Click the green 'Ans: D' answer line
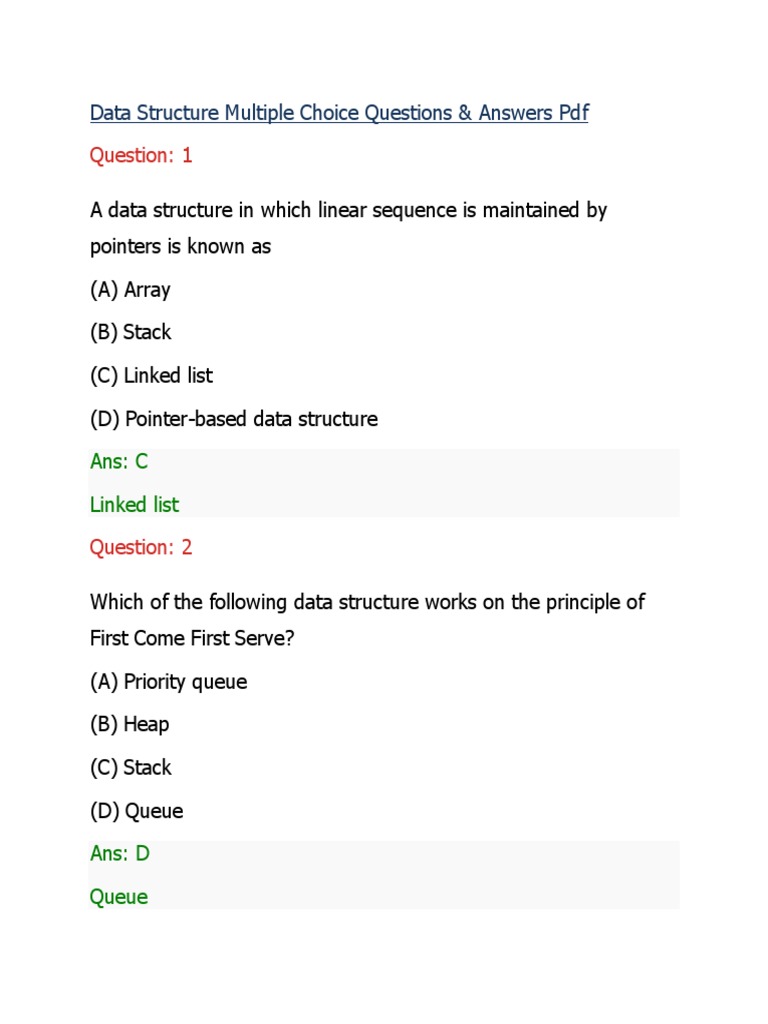Screen dimensions: 768x1024 [x=119, y=854]
